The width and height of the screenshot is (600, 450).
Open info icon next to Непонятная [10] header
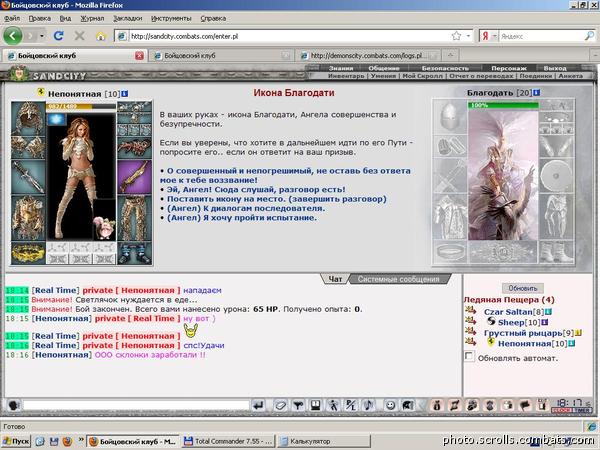124,93
